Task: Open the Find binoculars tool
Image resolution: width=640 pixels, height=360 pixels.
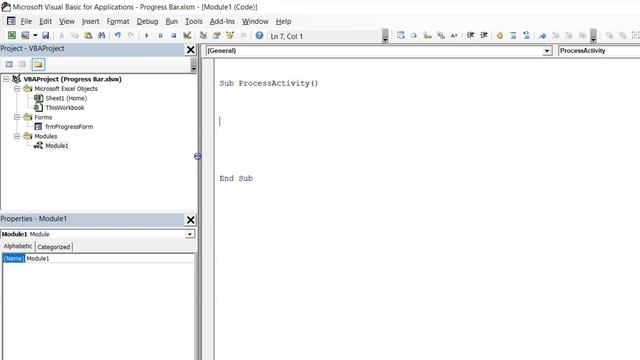Action: click(102, 36)
